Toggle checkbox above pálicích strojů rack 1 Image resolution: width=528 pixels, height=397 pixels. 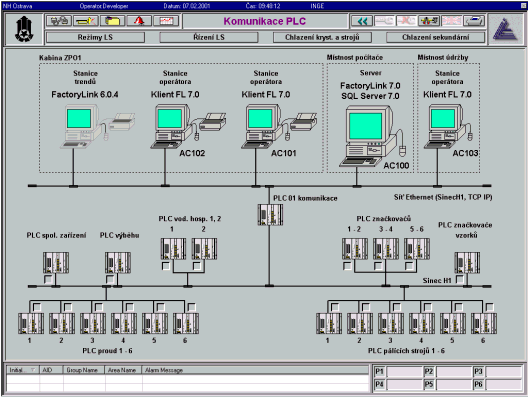click(x=335, y=307)
